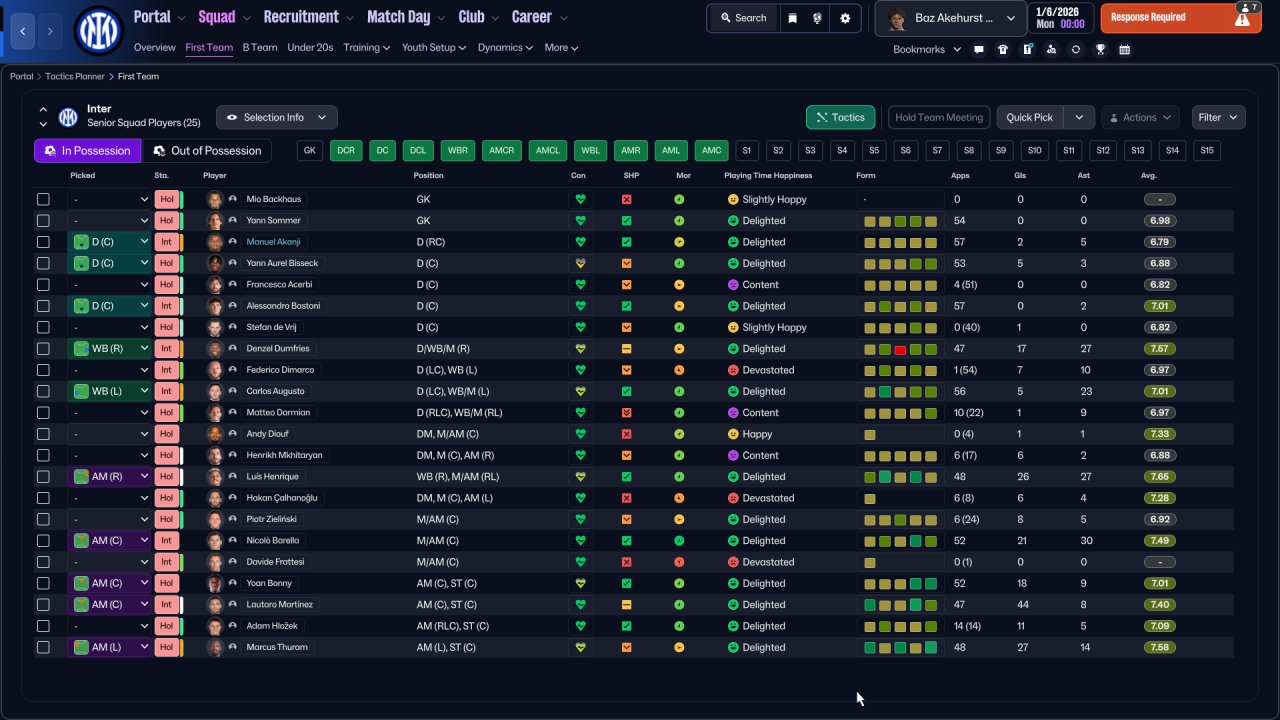Expand the Selection Info dropdown
Image resolution: width=1280 pixels, height=720 pixels.
pyautogui.click(x=277, y=117)
